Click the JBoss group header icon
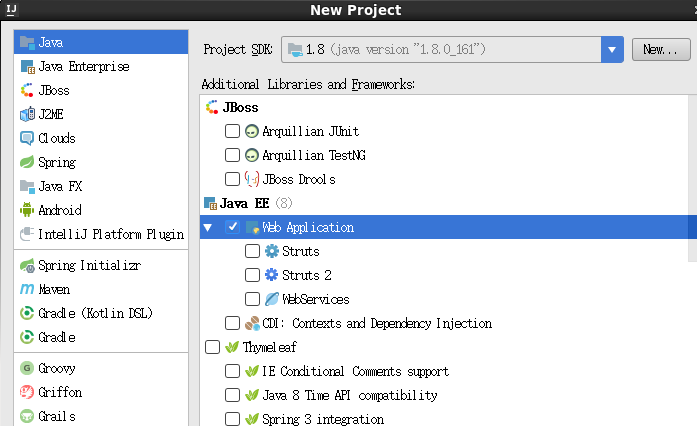Screen dimensions: 697x426 [x=212, y=107]
